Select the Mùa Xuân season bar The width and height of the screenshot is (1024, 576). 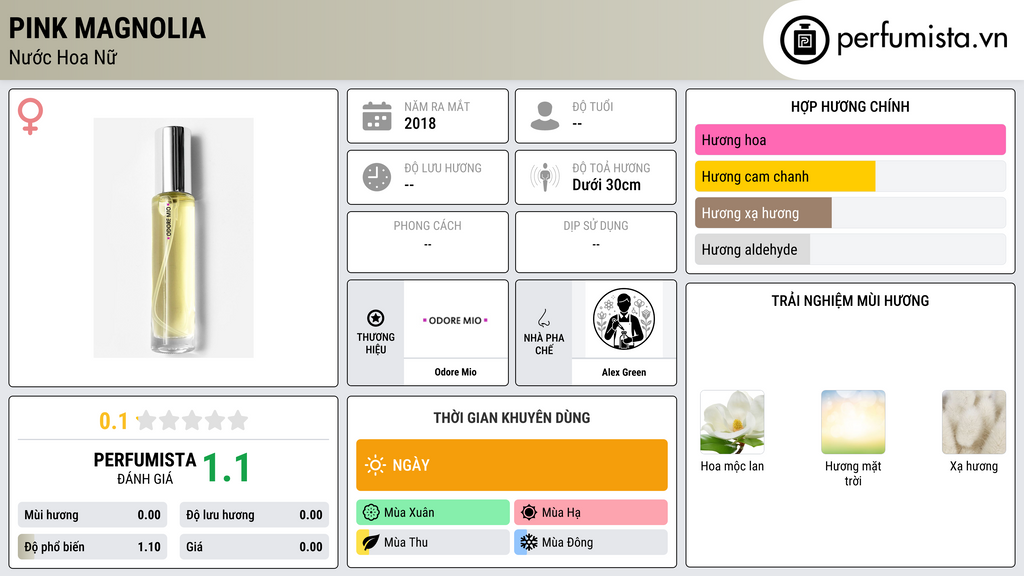click(433, 513)
